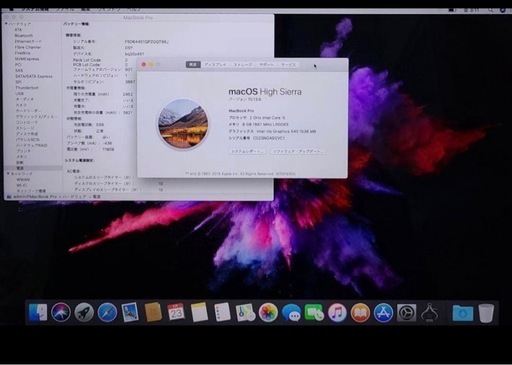The width and height of the screenshot is (512, 365).
Task: Open System Preferences gear icon
Action: pyautogui.click(x=406, y=312)
